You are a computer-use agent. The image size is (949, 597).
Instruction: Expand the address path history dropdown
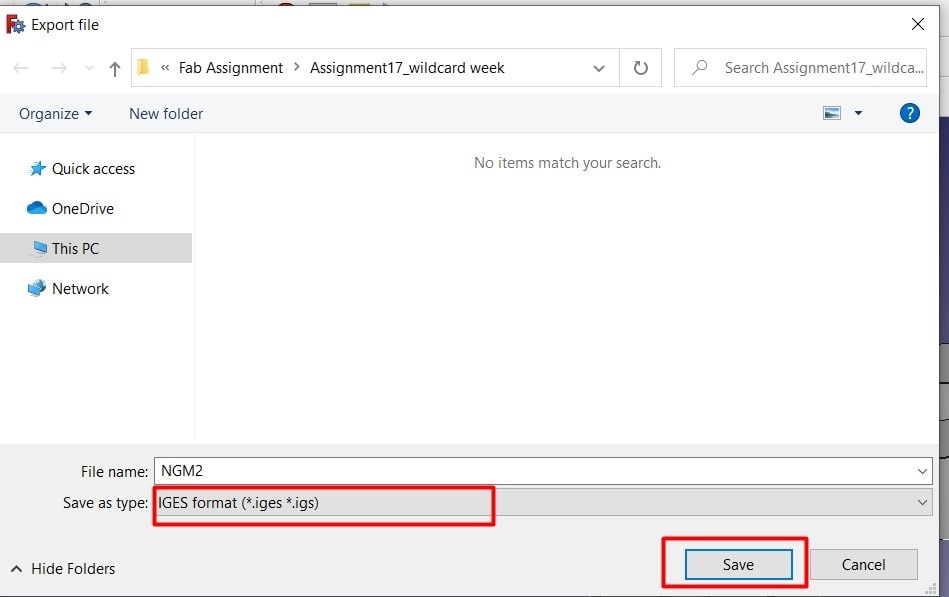click(599, 68)
